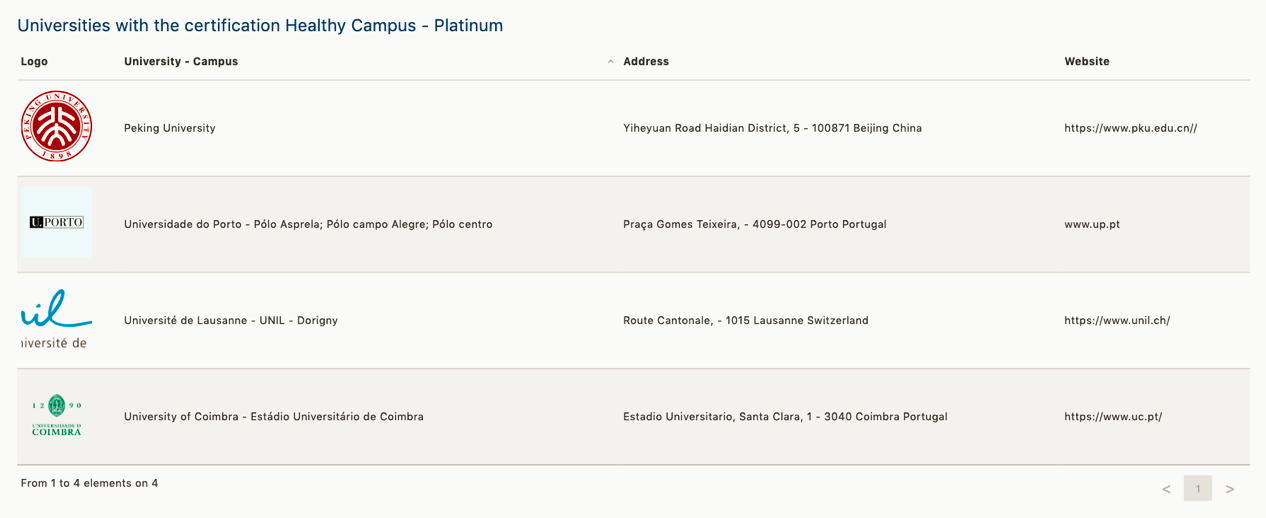
Task: Click the Peking University red seal logo
Action: [57, 127]
